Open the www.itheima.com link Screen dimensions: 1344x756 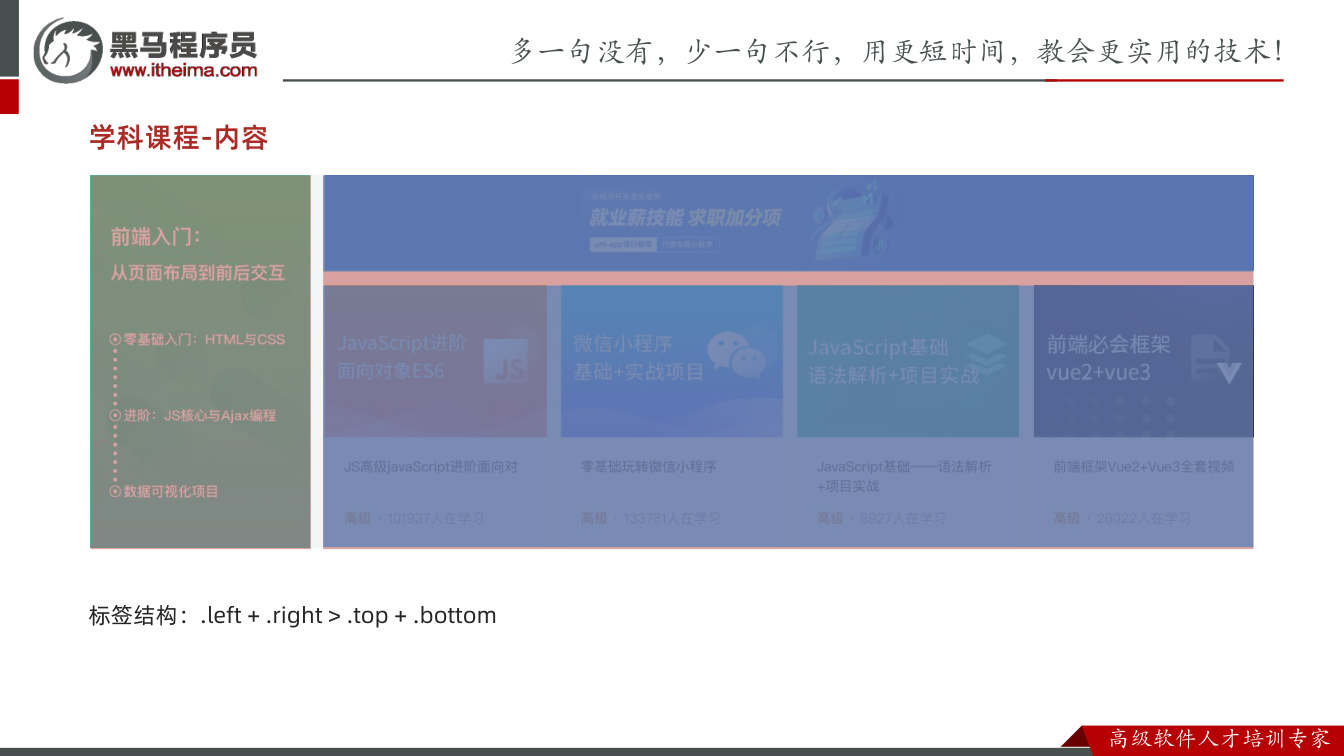coord(183,70)
